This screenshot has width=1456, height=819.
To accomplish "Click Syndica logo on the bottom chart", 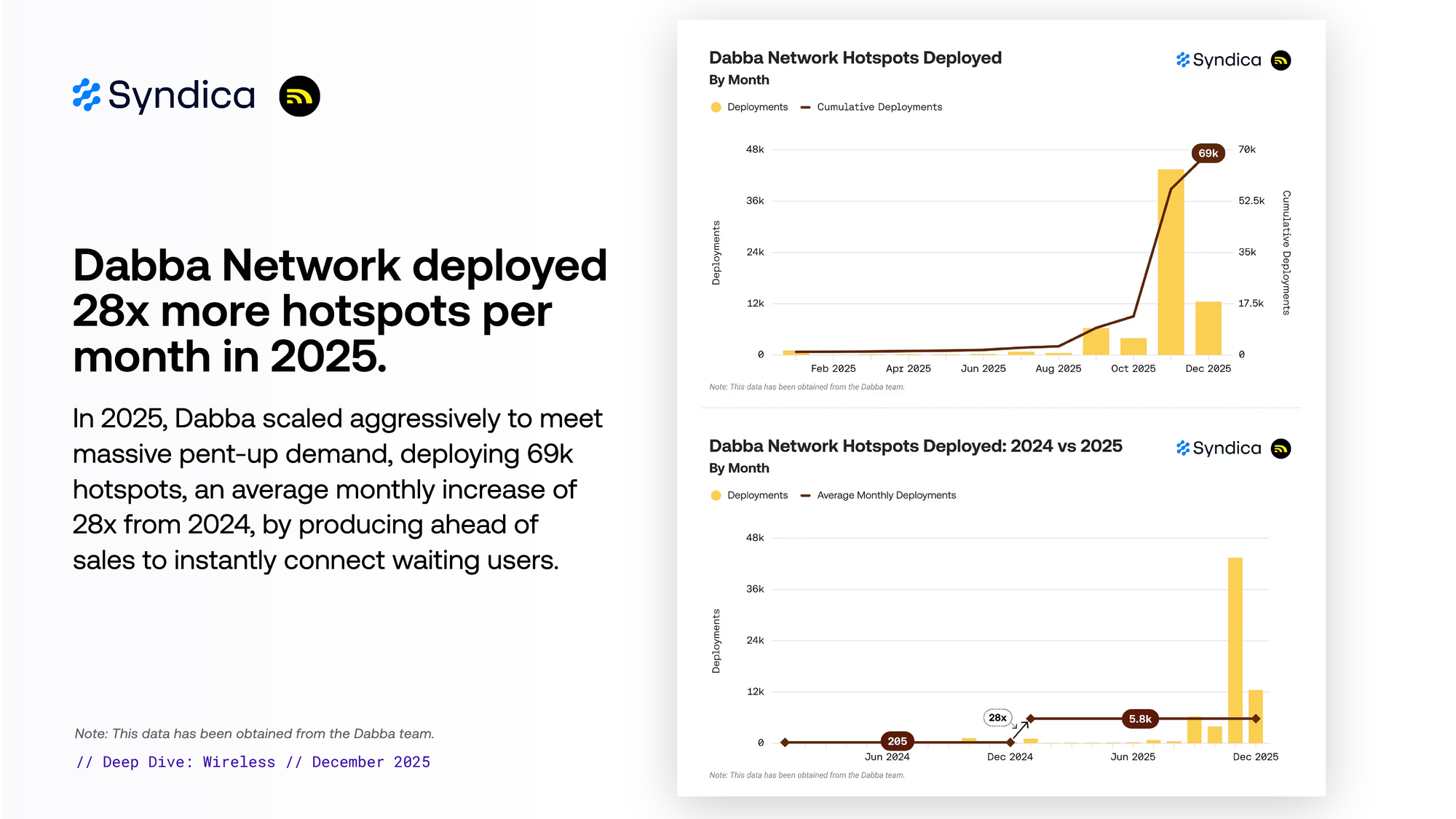I will [1219, 448].
